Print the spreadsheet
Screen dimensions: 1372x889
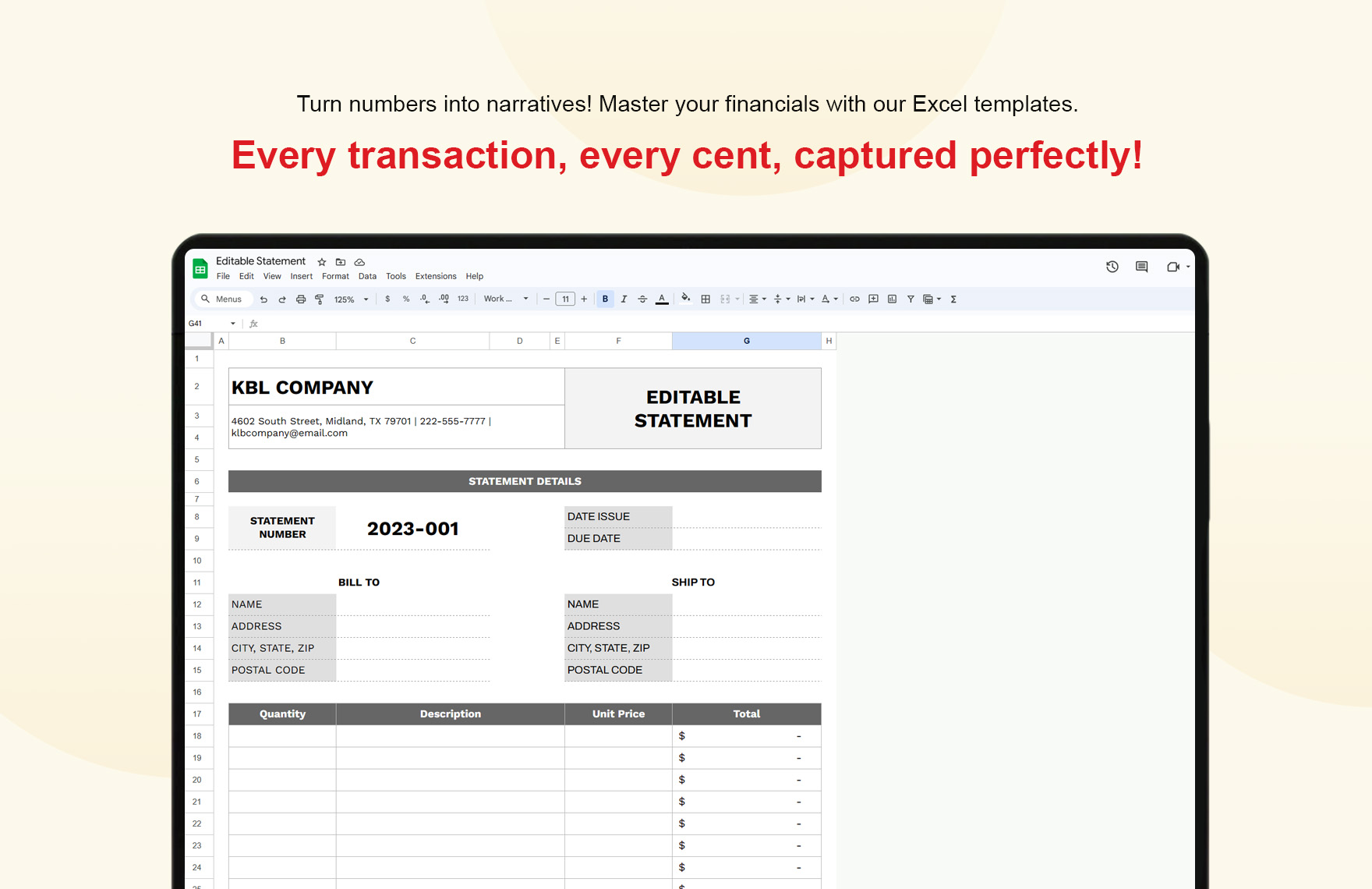301,299
